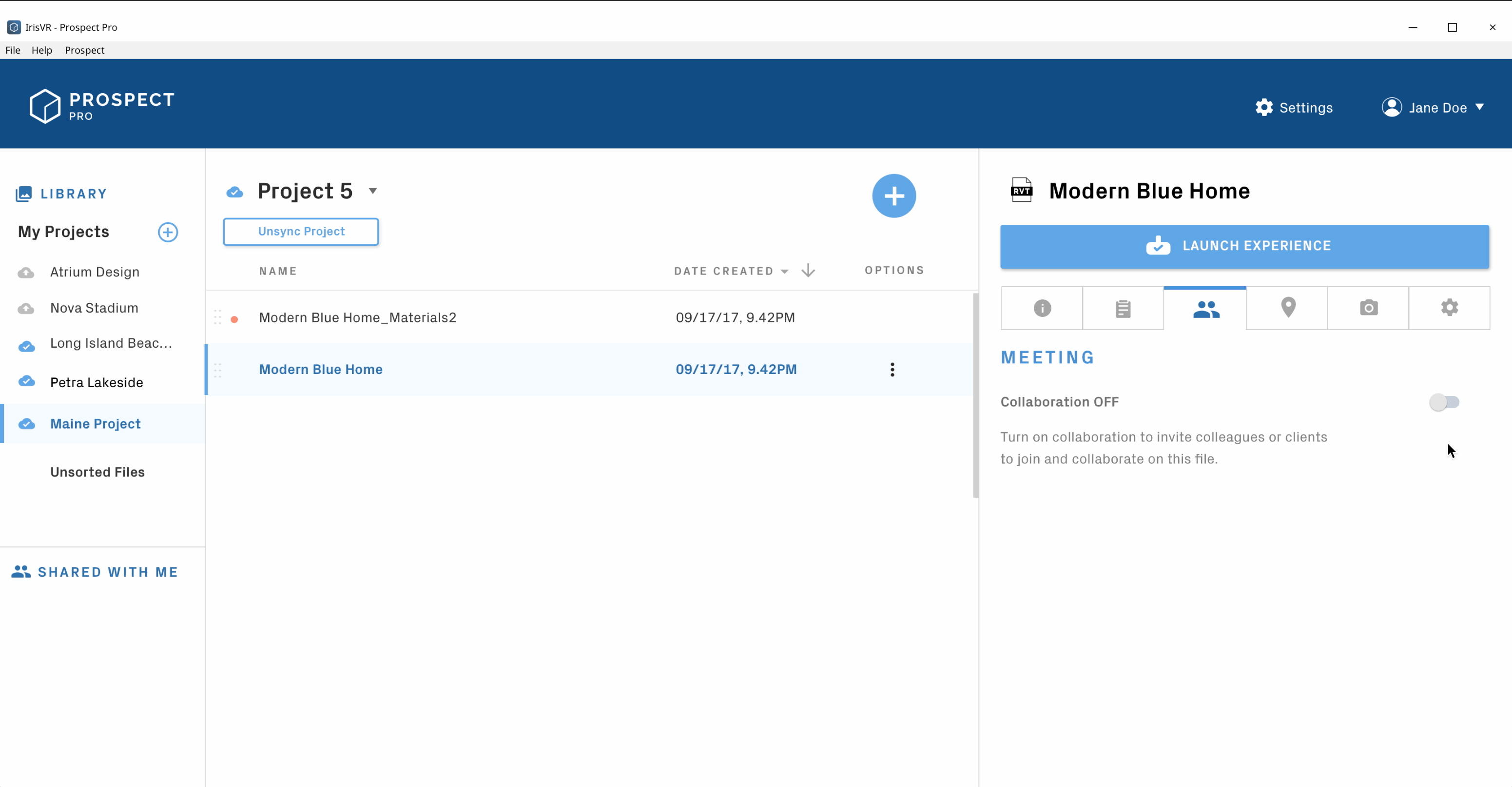This screenshot has height=787, width=1512.
Task: Select Long Island Beac... project
Action: click(111, 343)
